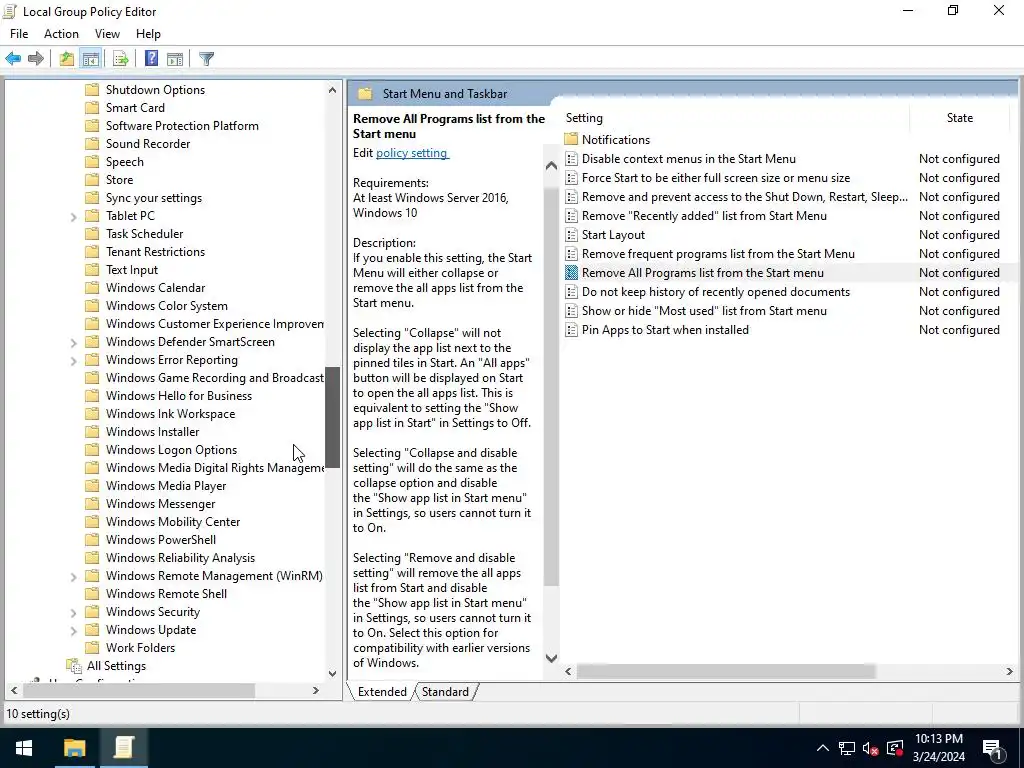Click the Setting column header
1024x768 pixels.
point(735,118)
